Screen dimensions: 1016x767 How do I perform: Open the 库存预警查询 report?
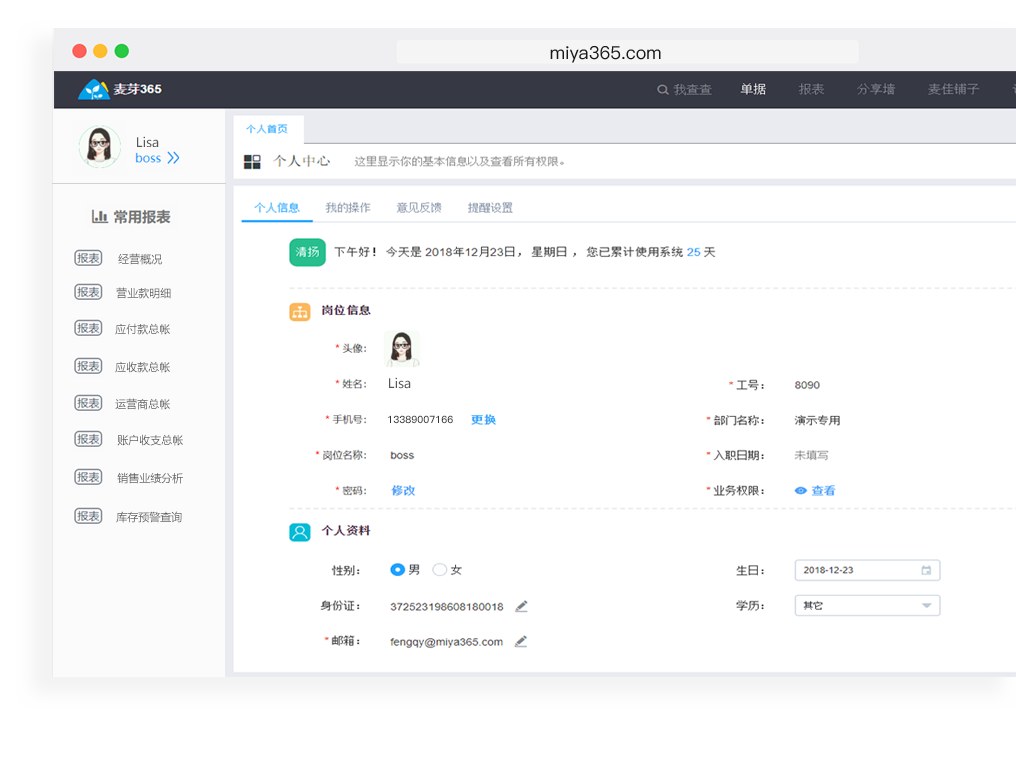(148, 517)
